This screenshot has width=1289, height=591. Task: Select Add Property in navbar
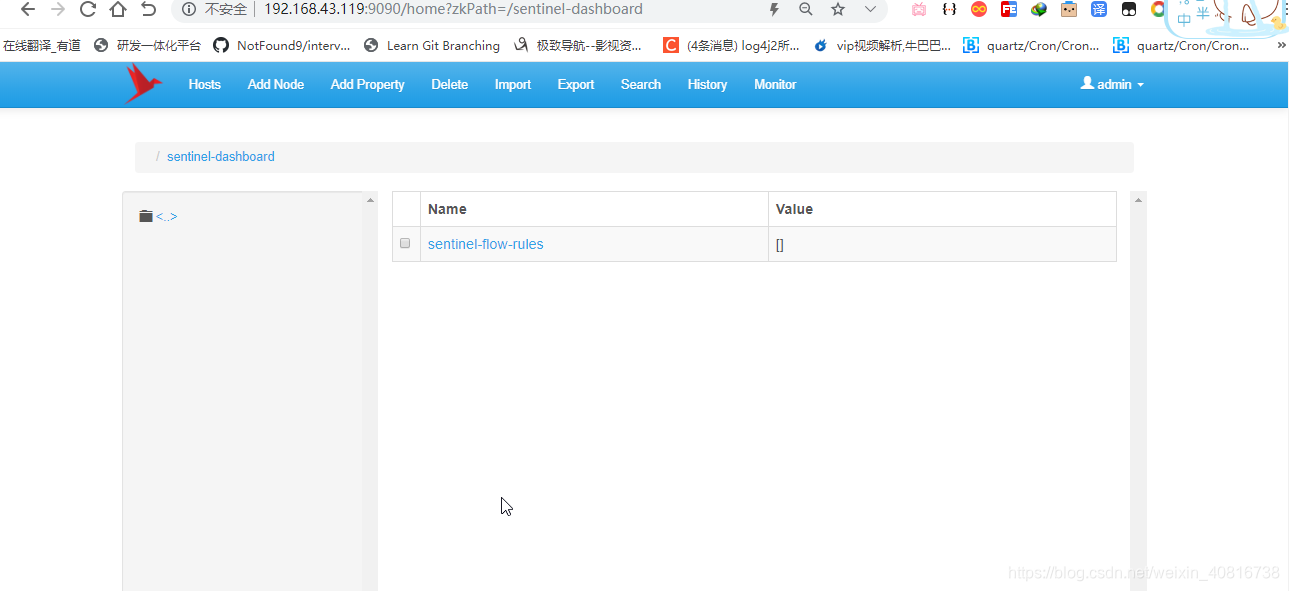click(367, 84)
